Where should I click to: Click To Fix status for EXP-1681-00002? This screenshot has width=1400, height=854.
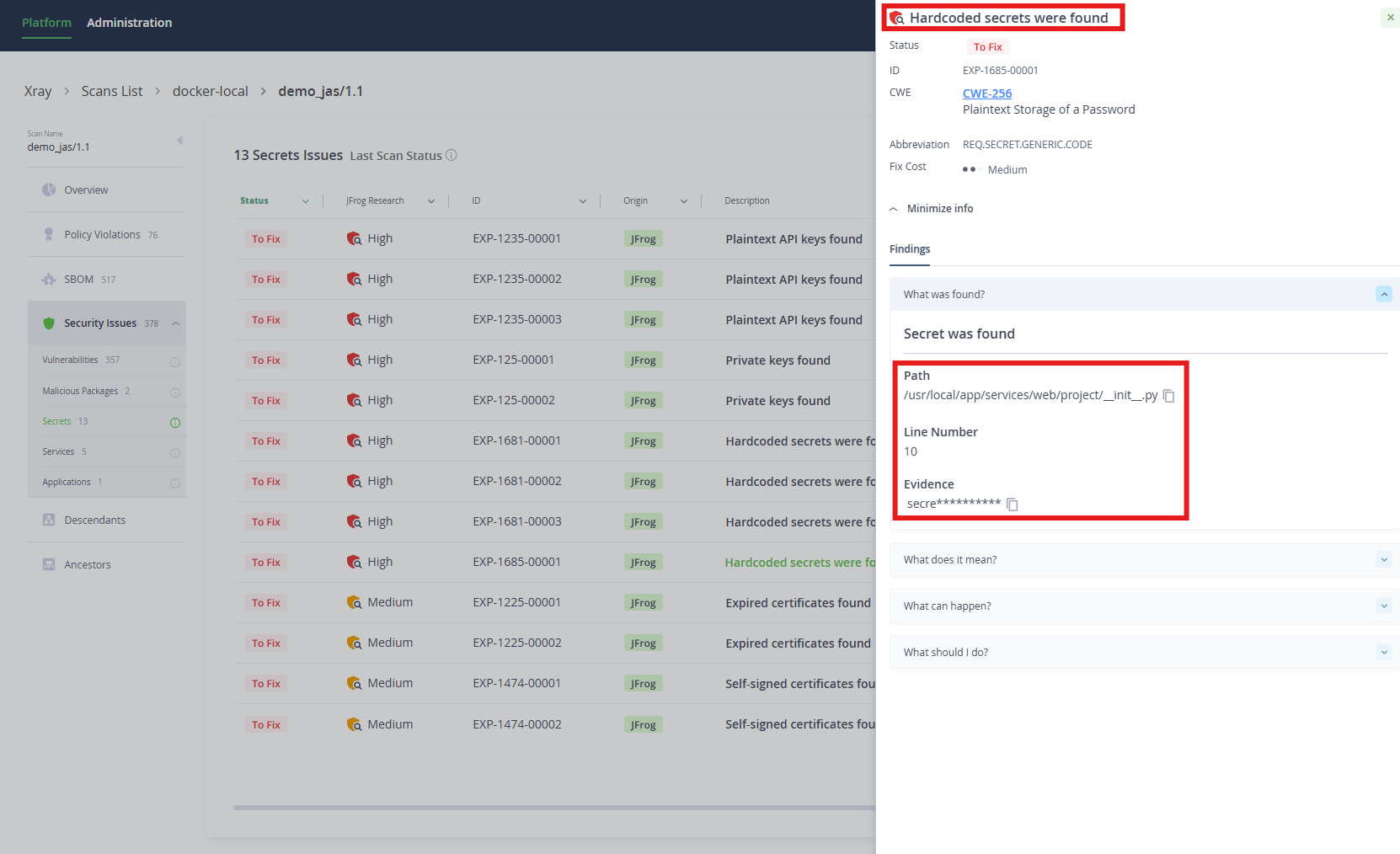coord(266,482)
